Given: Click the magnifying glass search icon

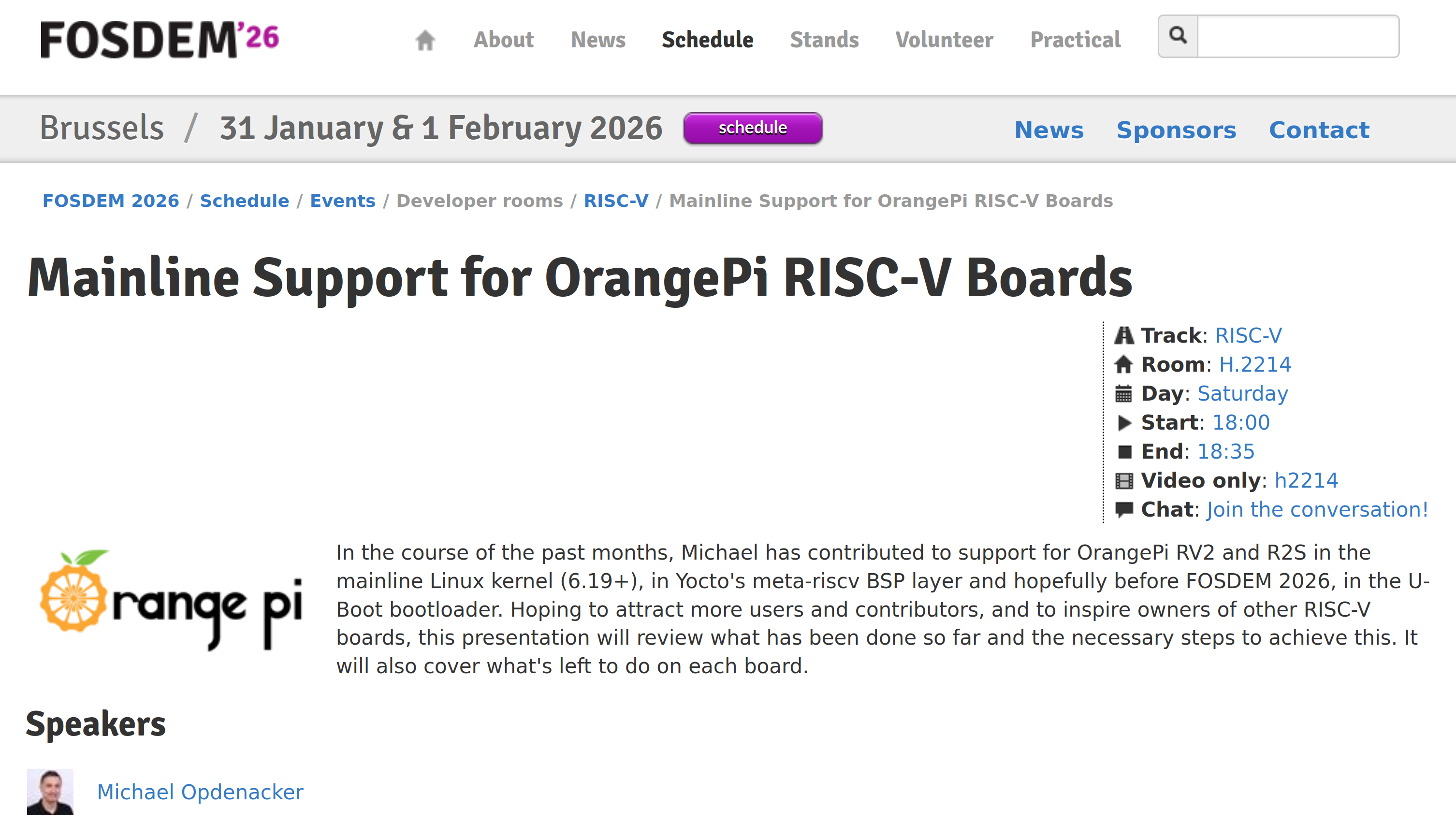Looking at the screenshot, I should click(x=1178, y=36).
